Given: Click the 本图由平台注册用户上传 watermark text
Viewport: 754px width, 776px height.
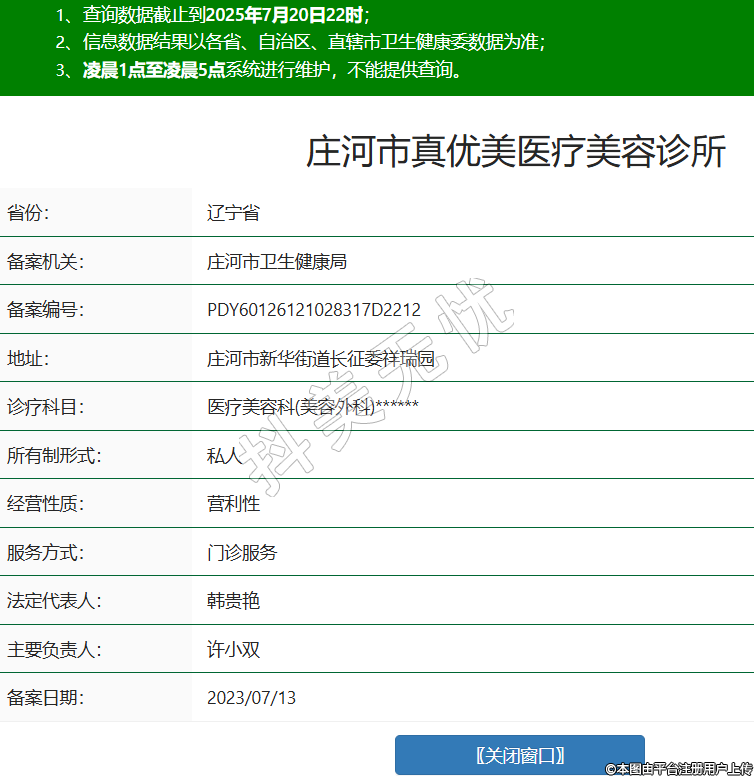Looking at the screenshot, I should pos(678,768).
